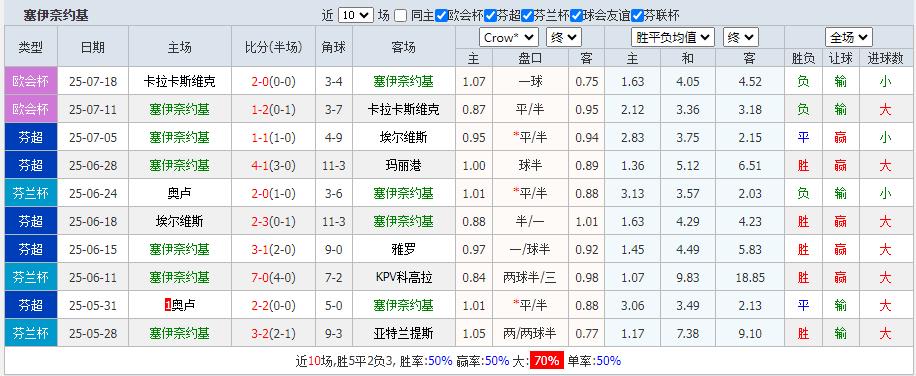
Task: Select handicap 两球半/三 in KPV科高拉 row
Action: point(530,277)
